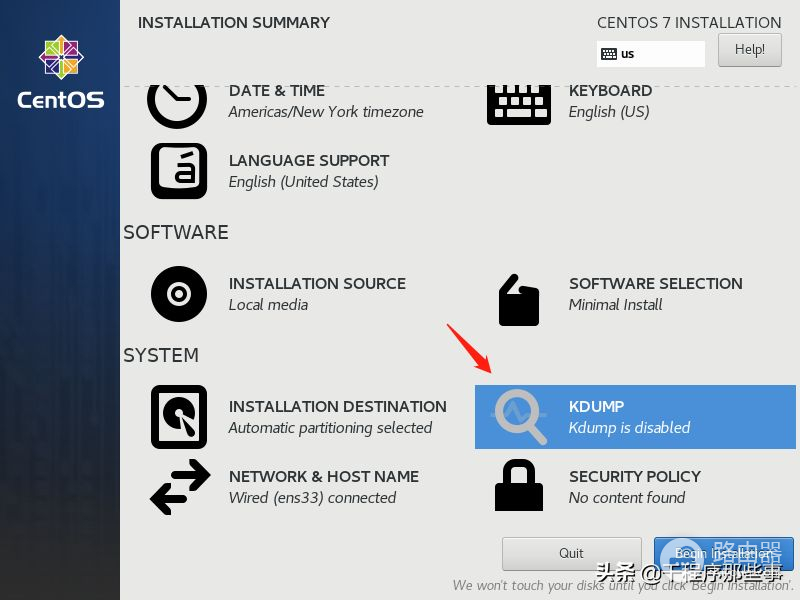This screenshot has width=800, height=600.
Task: Click CENTOS 7 INSTALLATION title
Action: click(689, 23)
